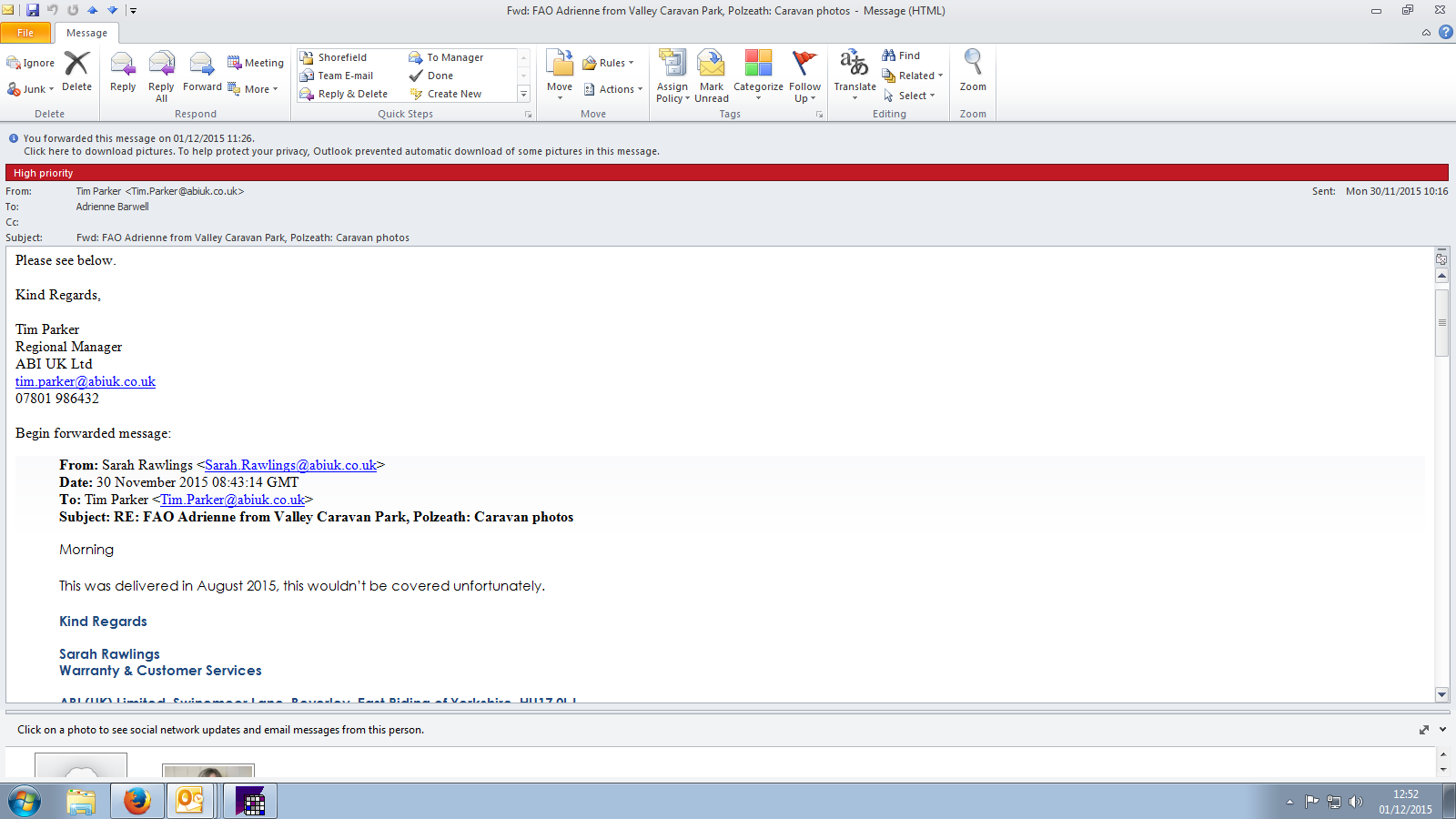Open the Translate dropdown
Image resolution: width=1456 pixels, height=819 pixels.
854,76
